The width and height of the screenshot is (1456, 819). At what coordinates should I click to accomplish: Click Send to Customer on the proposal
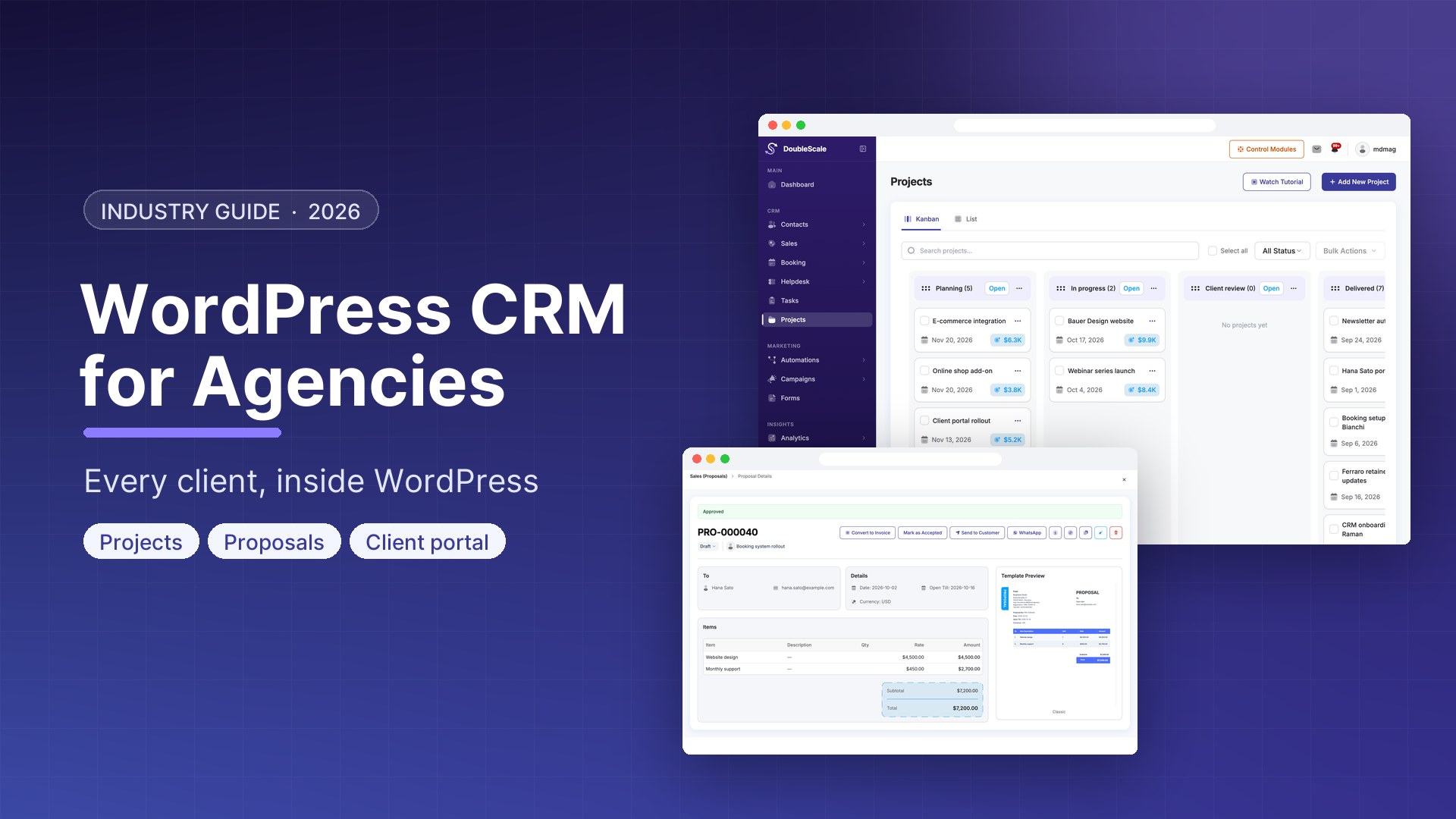(977, 533)
